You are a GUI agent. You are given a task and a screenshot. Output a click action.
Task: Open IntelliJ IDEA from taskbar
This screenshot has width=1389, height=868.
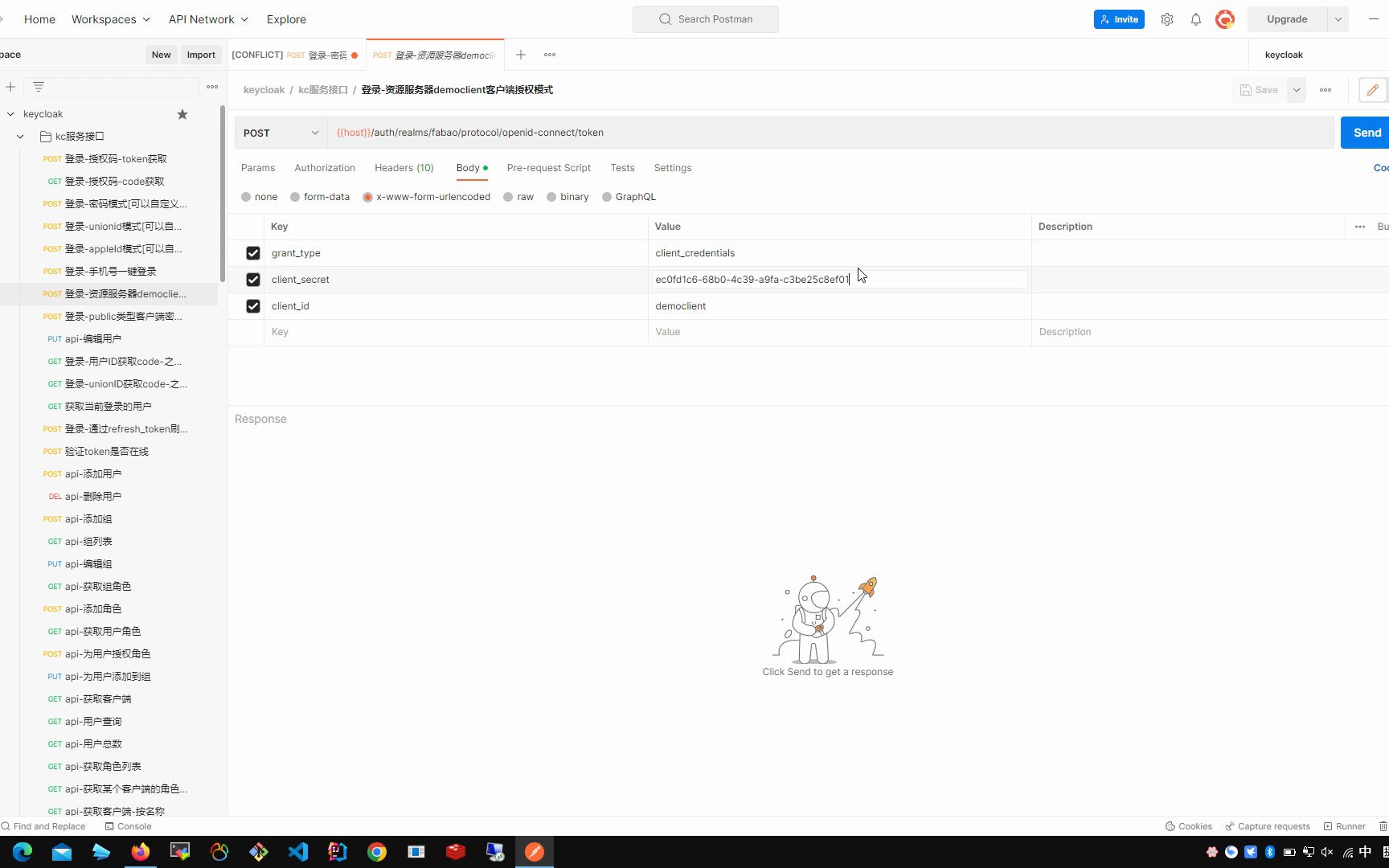click(338, 852)
